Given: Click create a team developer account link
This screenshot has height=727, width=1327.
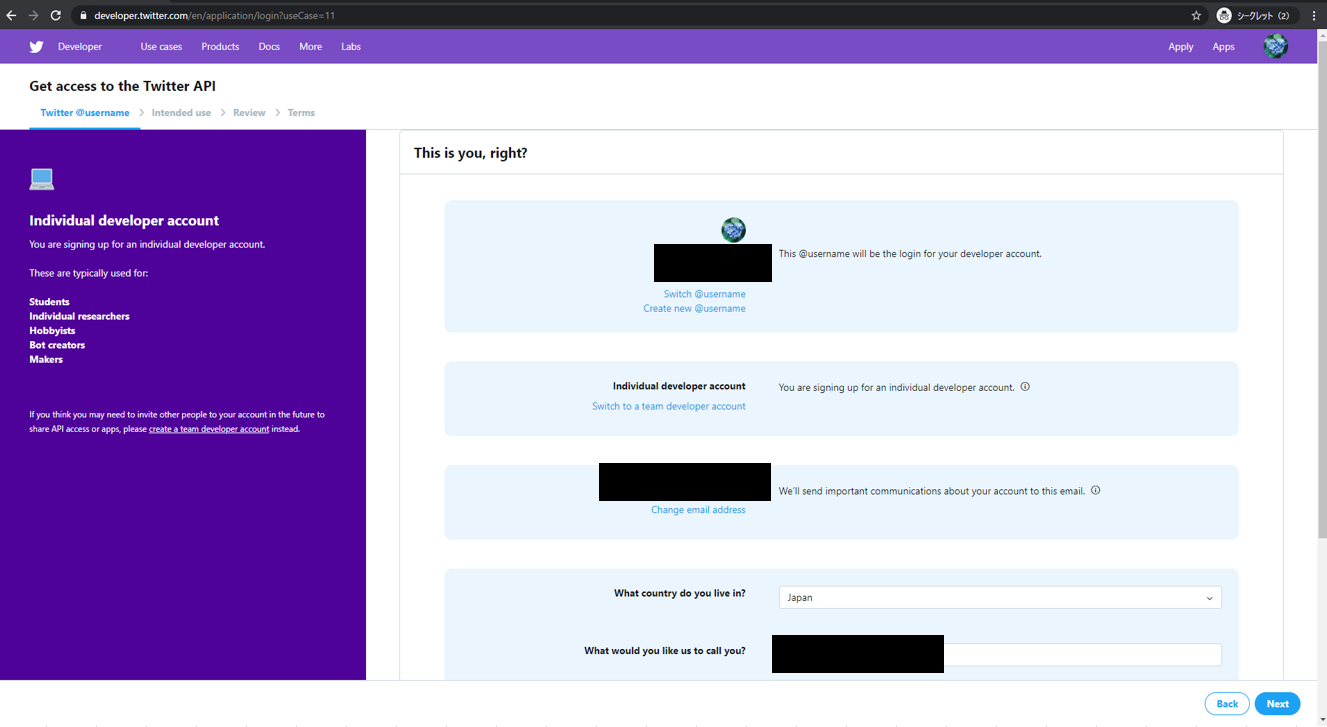Looking at the screenshot, I should pos(209,429).
